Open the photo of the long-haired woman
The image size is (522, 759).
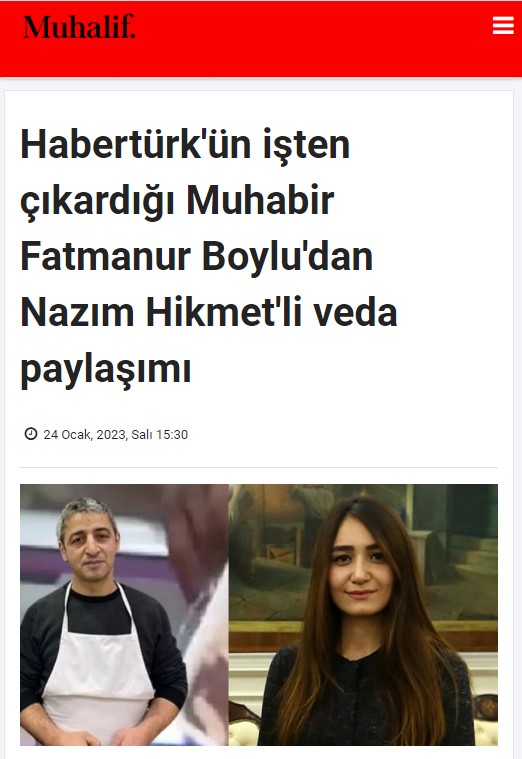363,615
